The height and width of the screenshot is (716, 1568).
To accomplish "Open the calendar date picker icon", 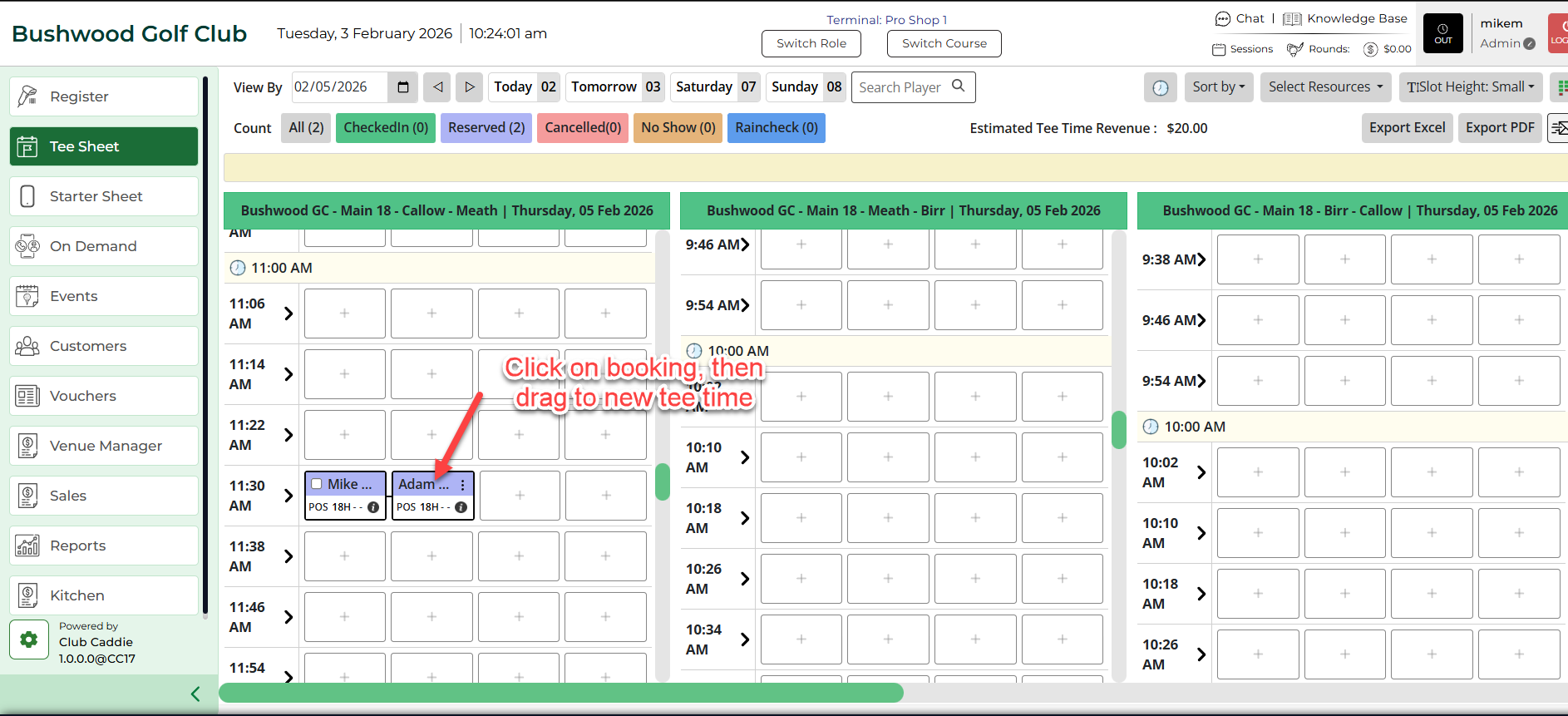I will (x=403, y=87).
